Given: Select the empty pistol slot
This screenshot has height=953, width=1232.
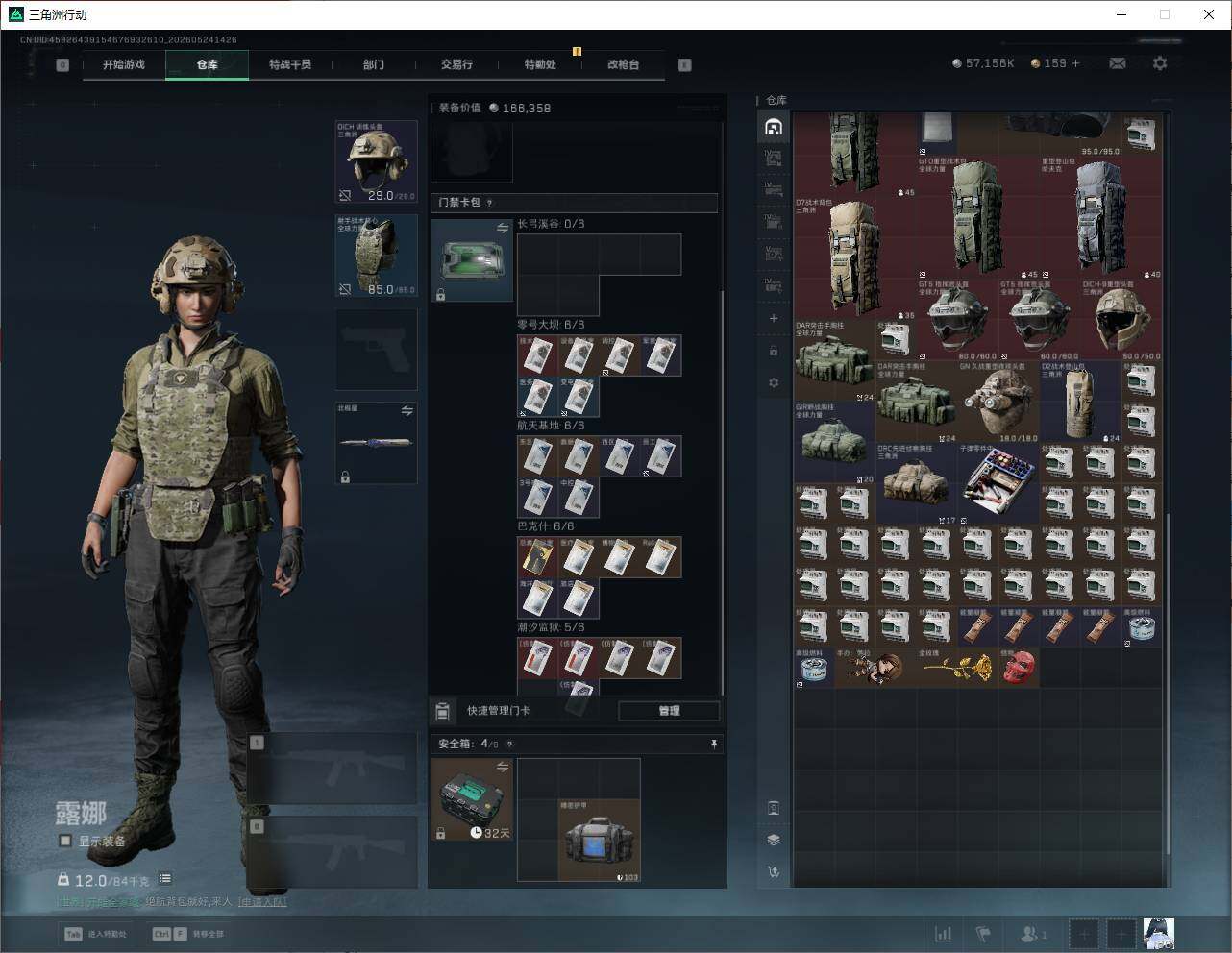Looking at the screenshot, I should pyautogui.click(x=376, y=350).
